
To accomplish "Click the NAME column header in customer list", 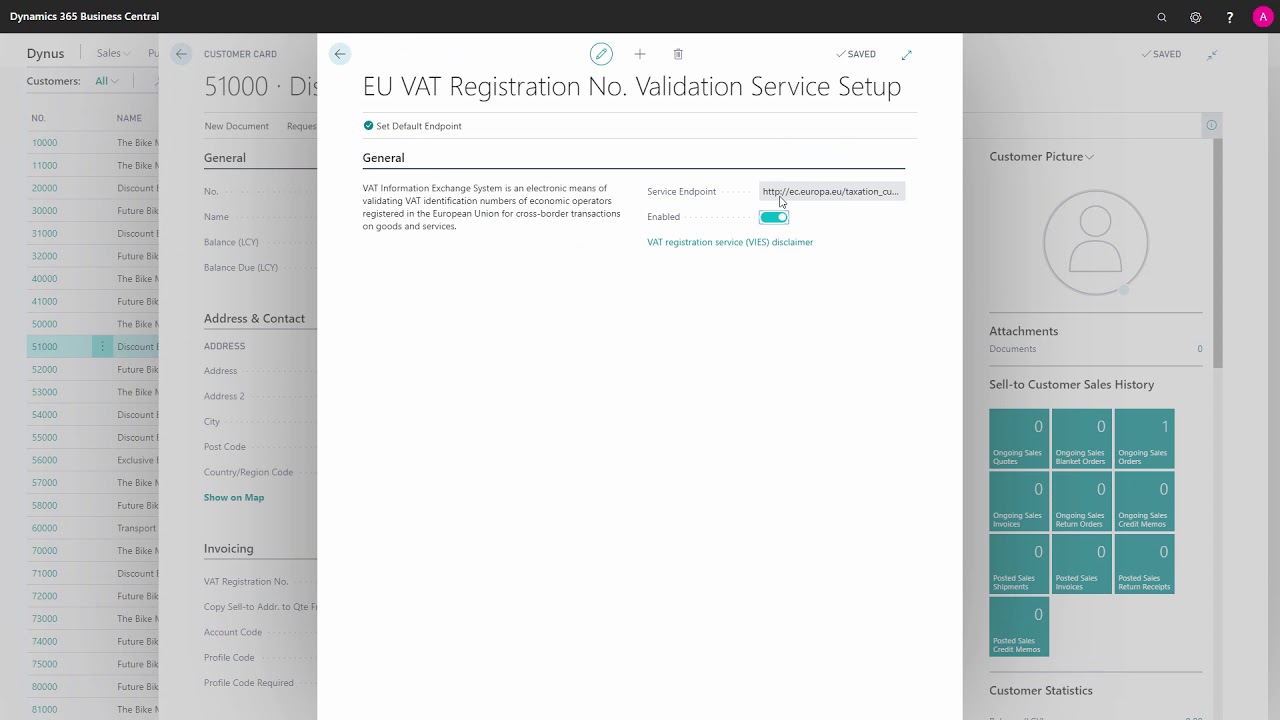I will (x=129, y=118).
